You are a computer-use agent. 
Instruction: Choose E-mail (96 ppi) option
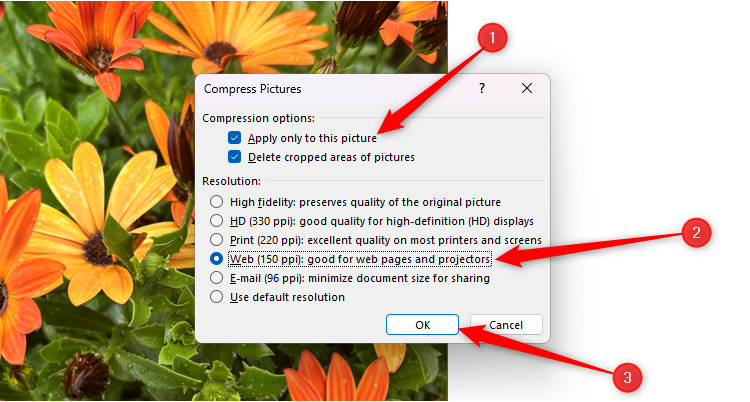[216, 278]
